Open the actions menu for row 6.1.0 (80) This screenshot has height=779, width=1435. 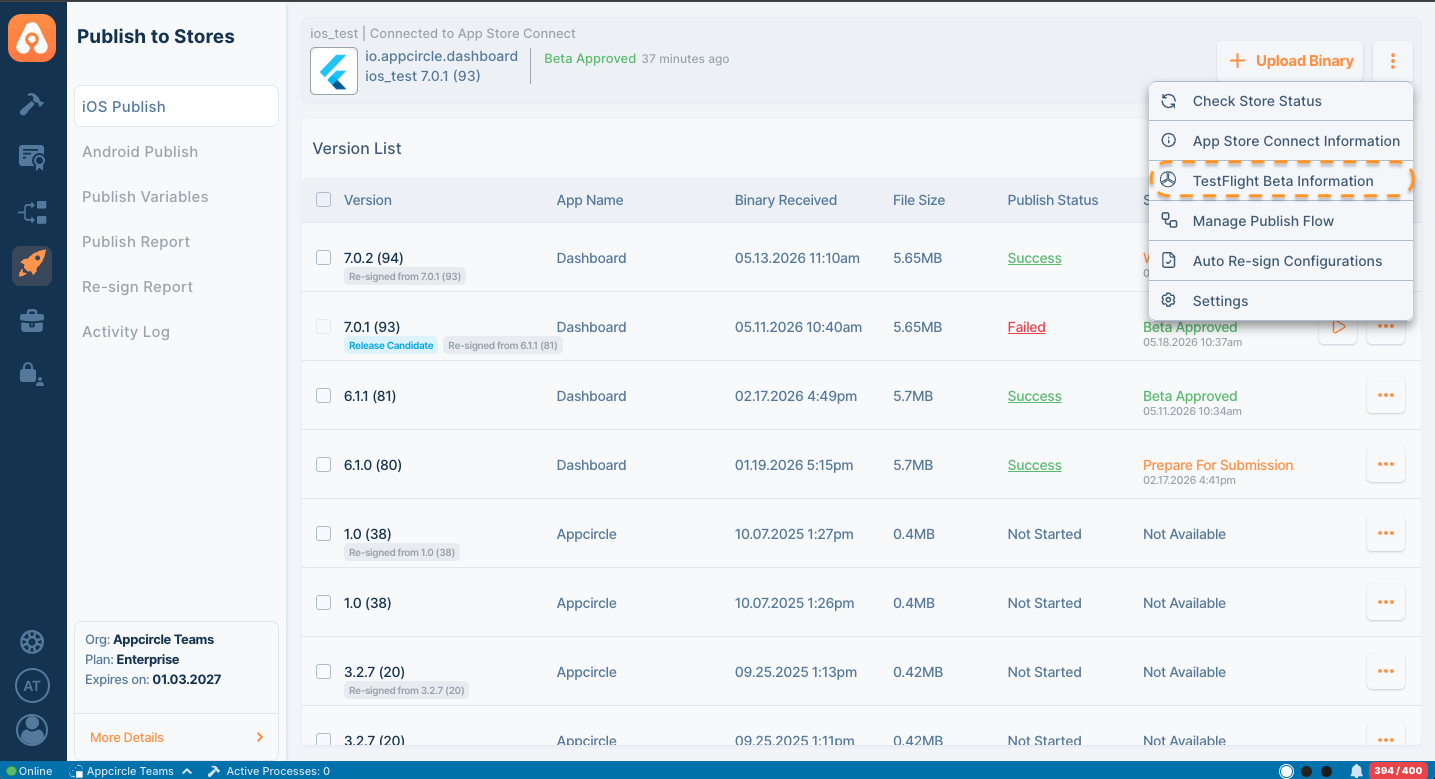point(1386,464)
